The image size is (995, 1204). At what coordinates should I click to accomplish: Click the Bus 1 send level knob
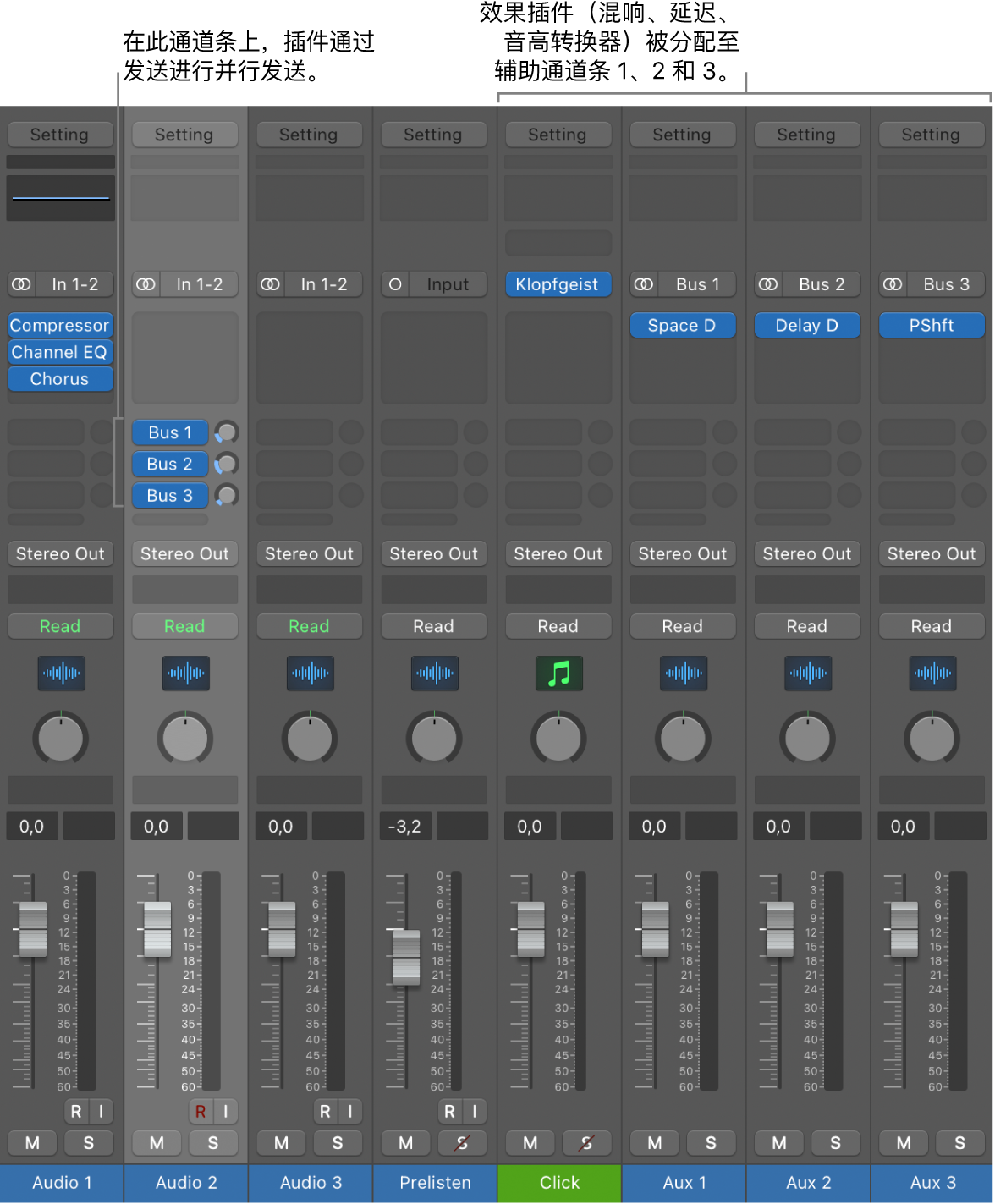[x=226, y=432]
